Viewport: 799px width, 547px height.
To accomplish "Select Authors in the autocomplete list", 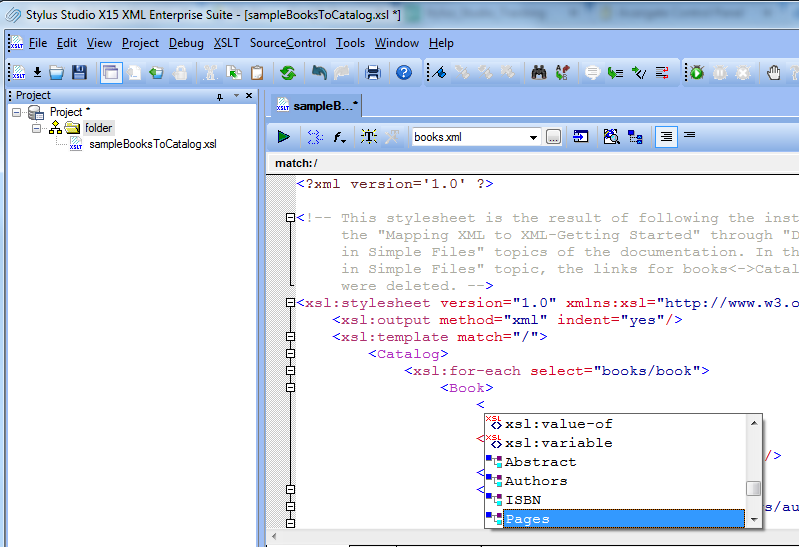I will pos(535,481).
